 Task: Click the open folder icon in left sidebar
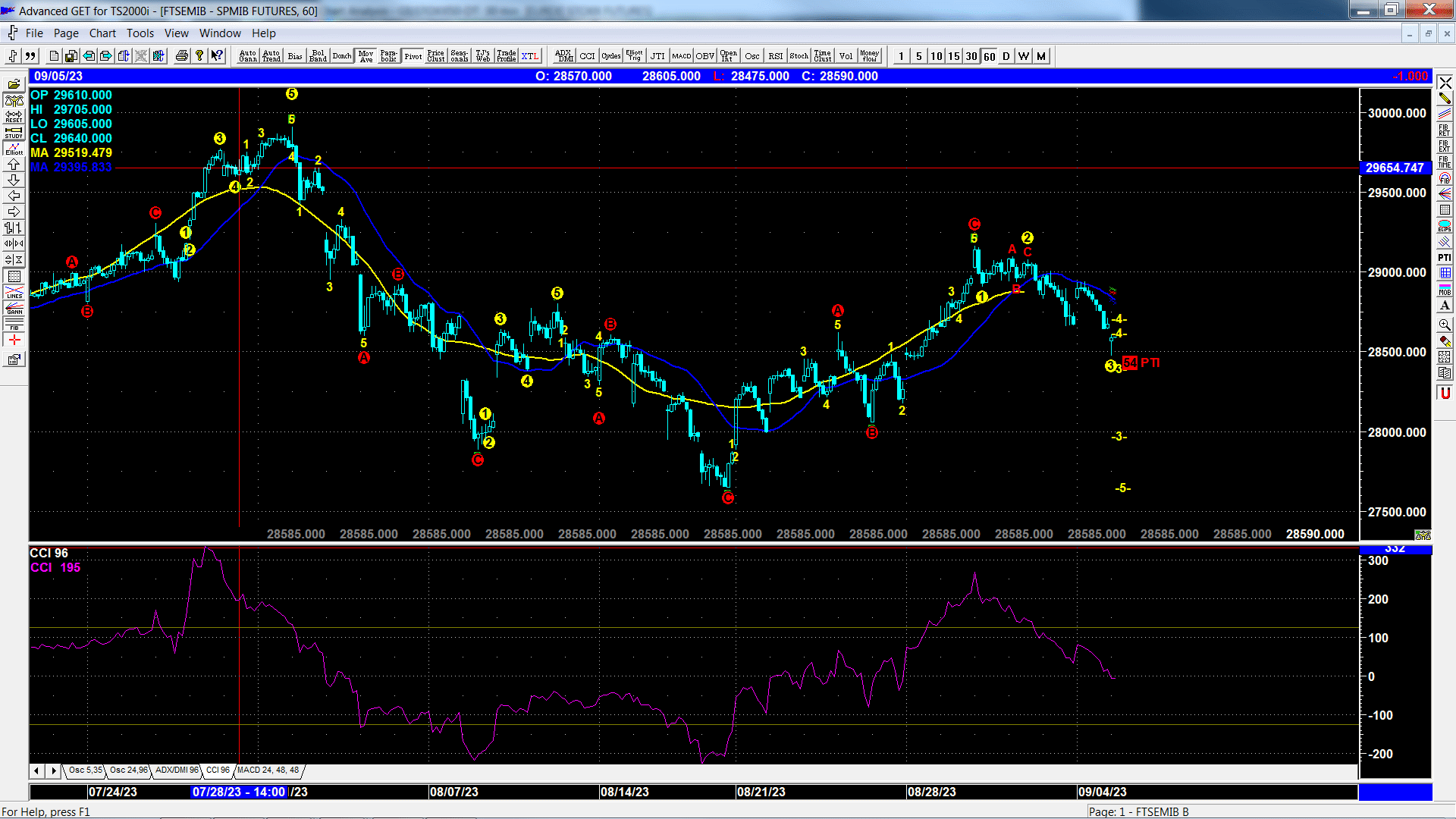(x=14, y=84)
